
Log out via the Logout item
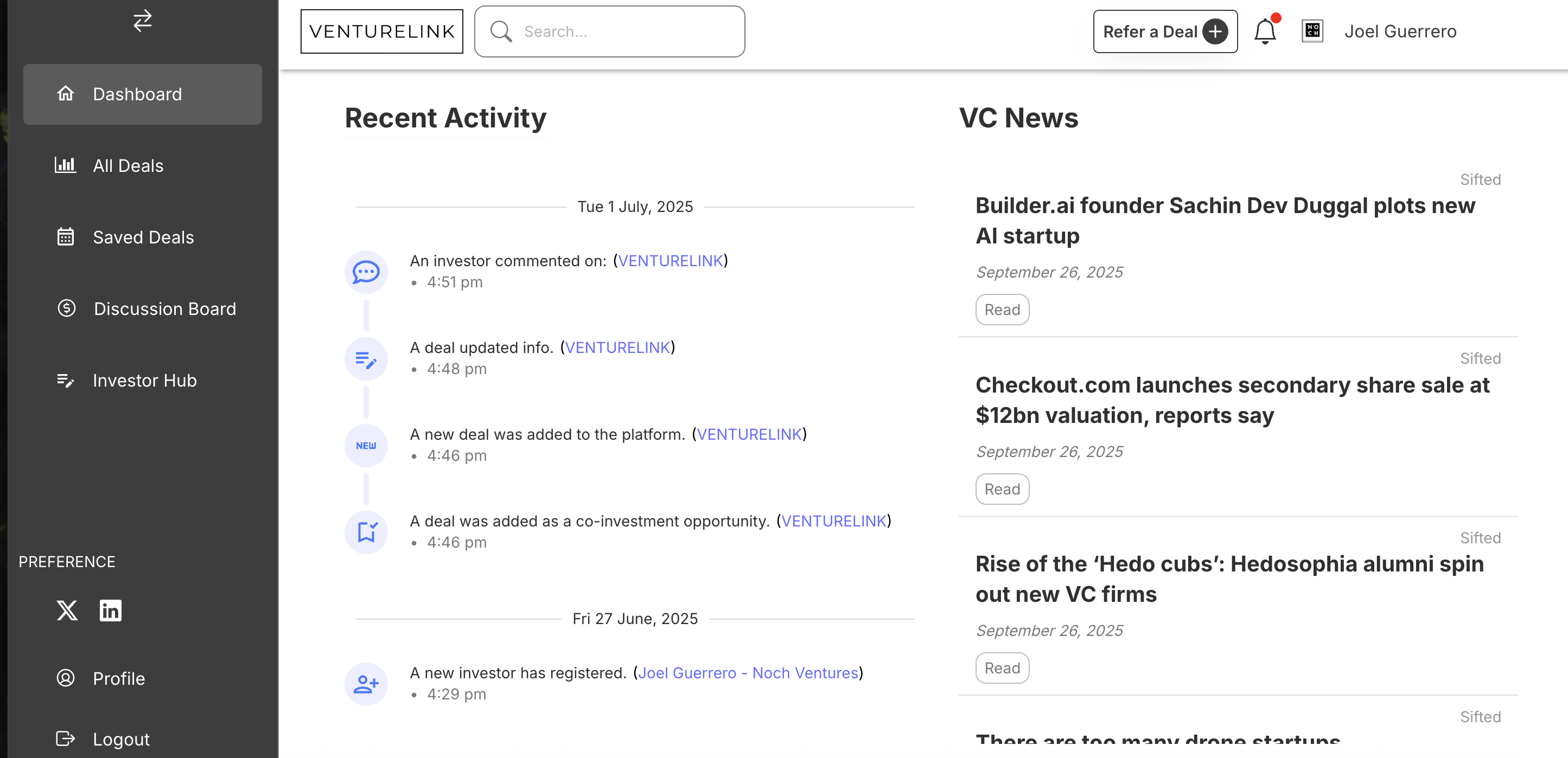click(120, 739)
